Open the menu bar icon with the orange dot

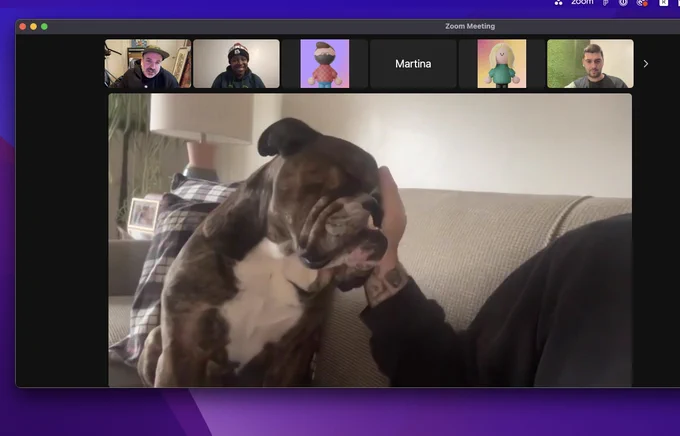click(641, 3)
